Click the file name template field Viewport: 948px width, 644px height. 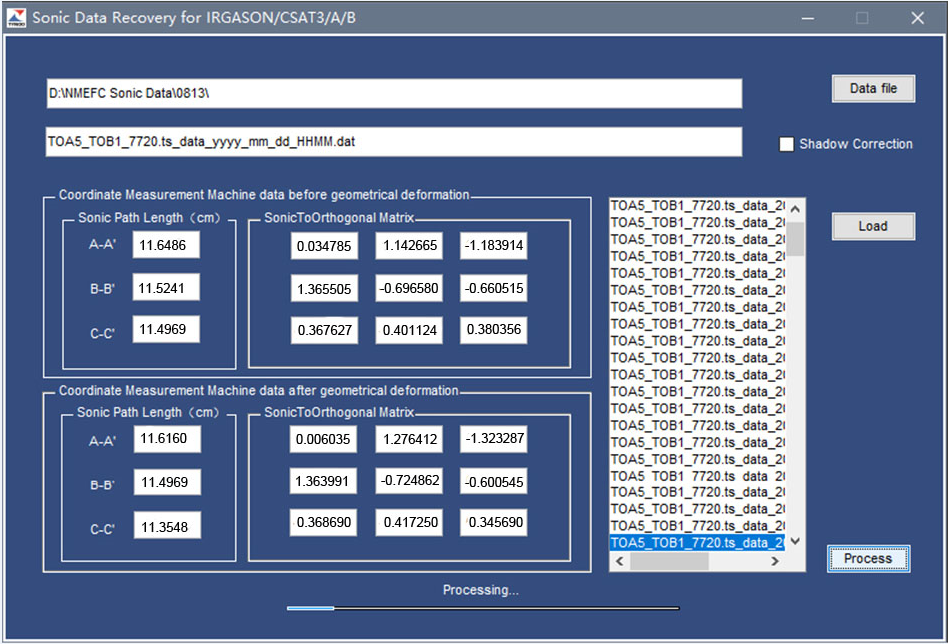point(394,142)
